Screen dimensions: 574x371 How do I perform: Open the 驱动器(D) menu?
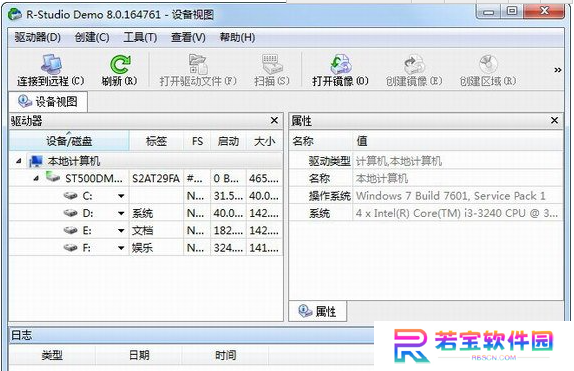tap(38, 37)
